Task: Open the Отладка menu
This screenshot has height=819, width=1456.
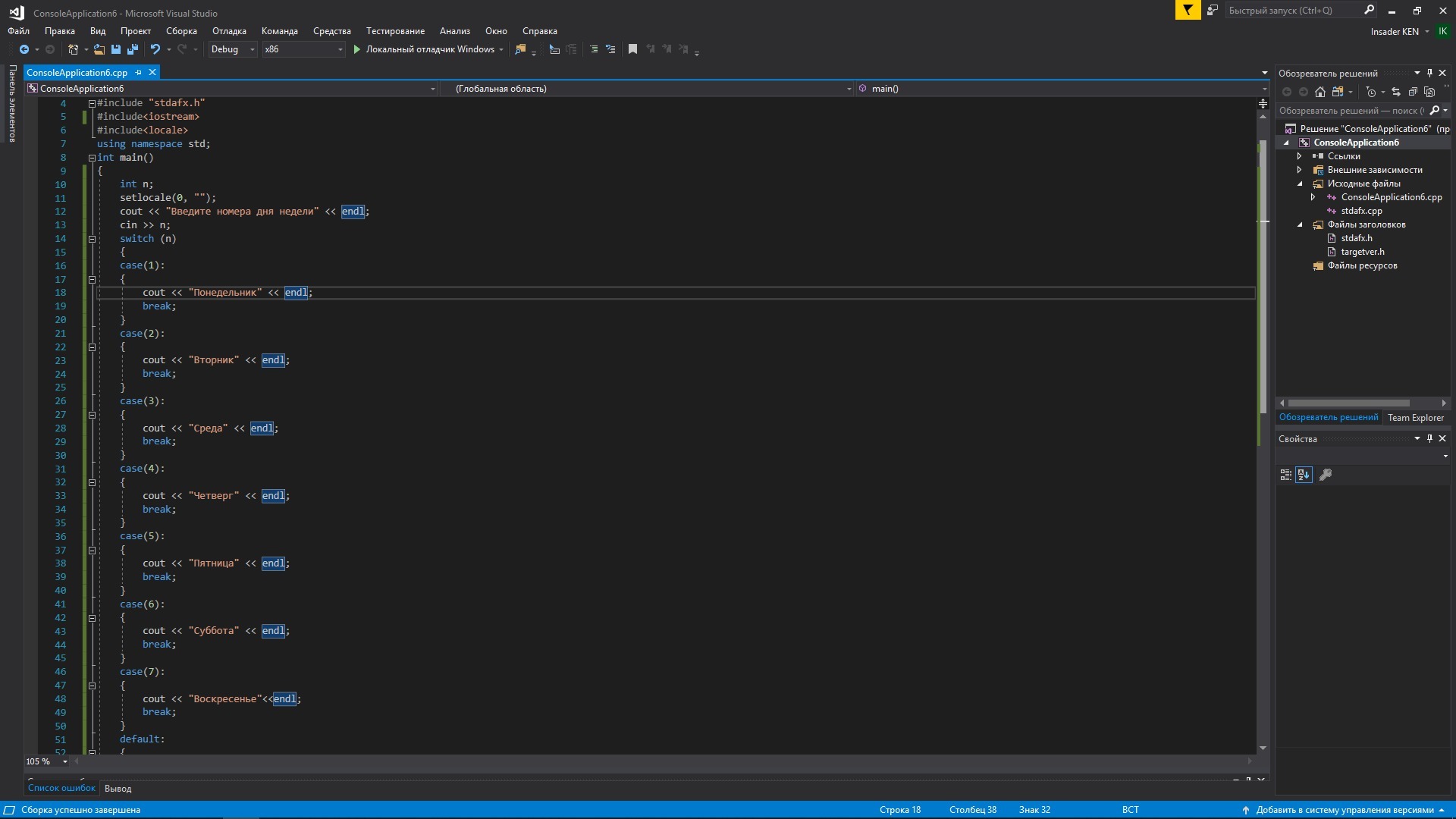Action: (x=229, y=31)
